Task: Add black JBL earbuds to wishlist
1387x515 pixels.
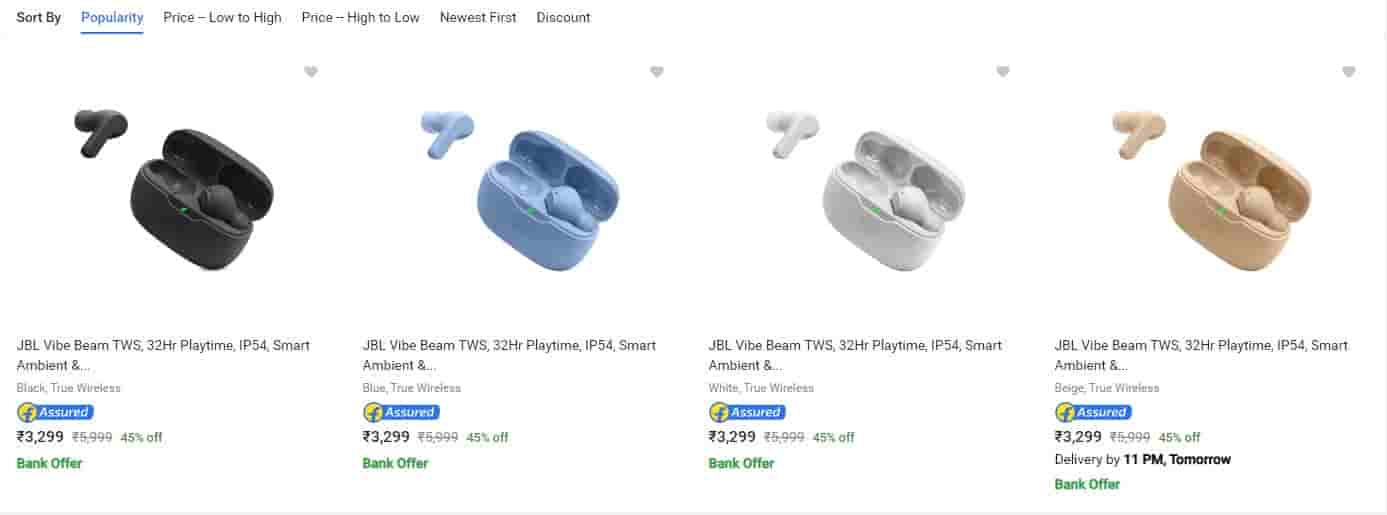Action: pyautogui.click(x=311, y=72)
